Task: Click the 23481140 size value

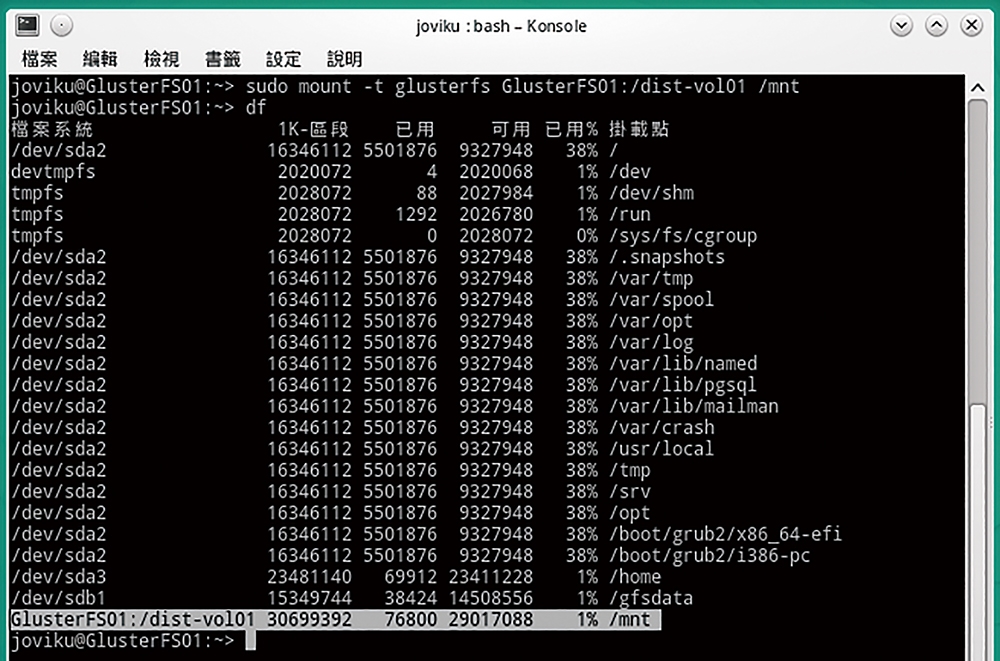Action: [309, 577]
